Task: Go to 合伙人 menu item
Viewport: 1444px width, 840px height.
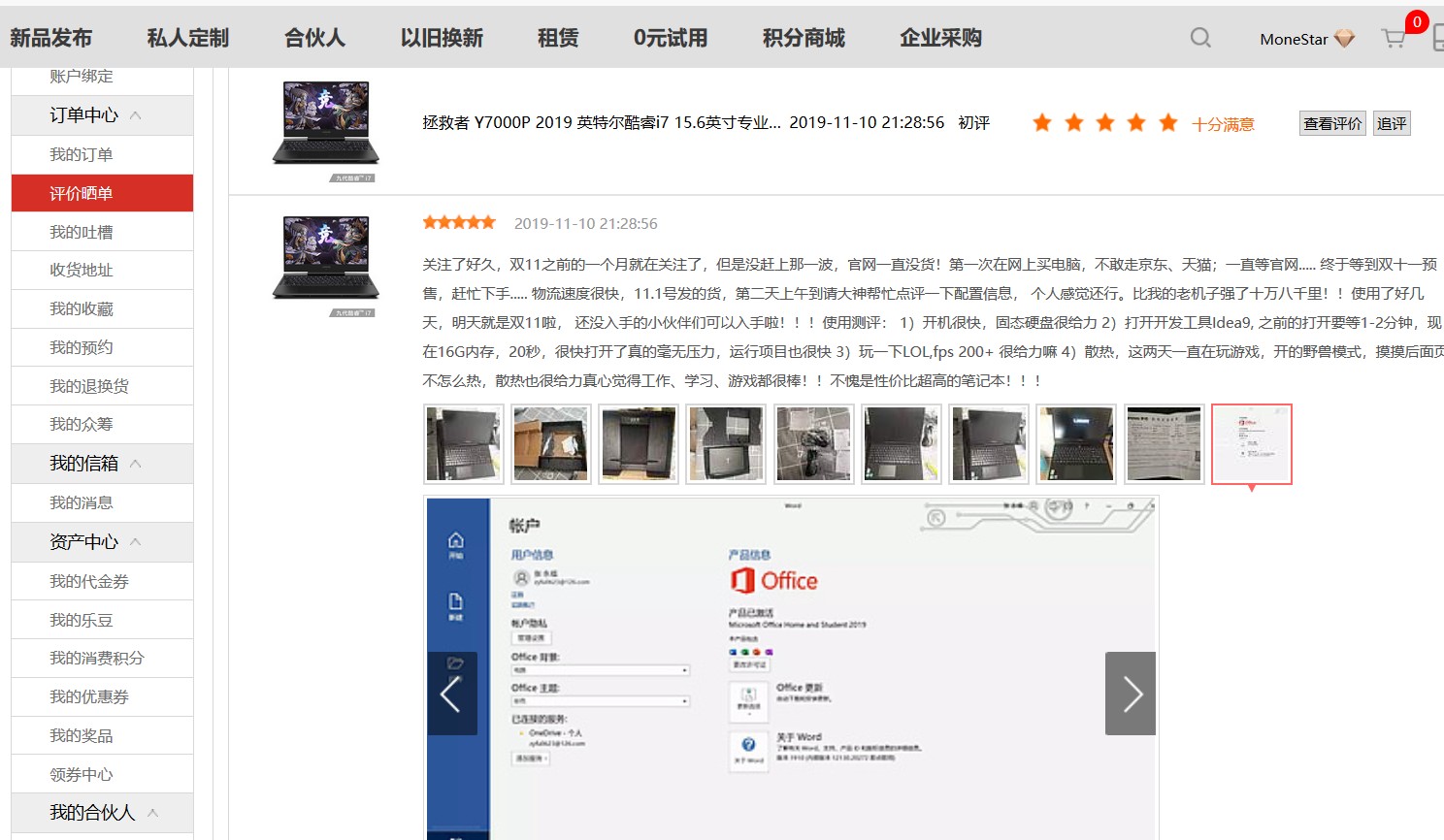Action: coord(314,38)
